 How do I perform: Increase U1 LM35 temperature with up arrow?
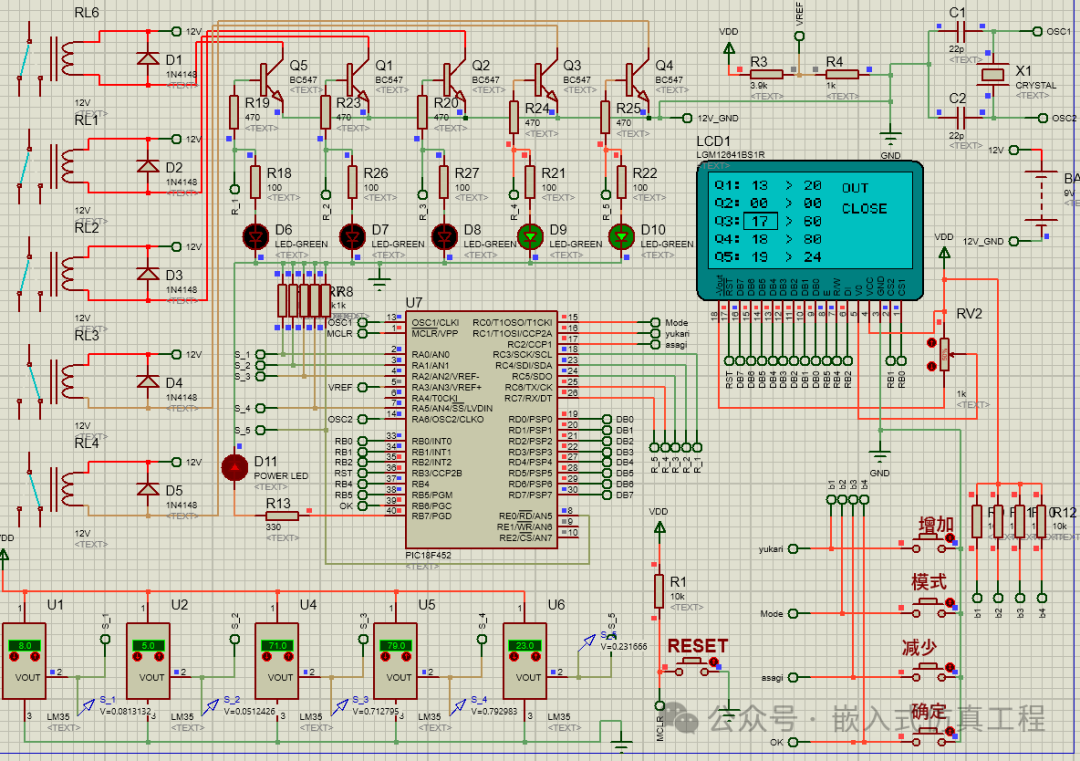click(34, 657)
